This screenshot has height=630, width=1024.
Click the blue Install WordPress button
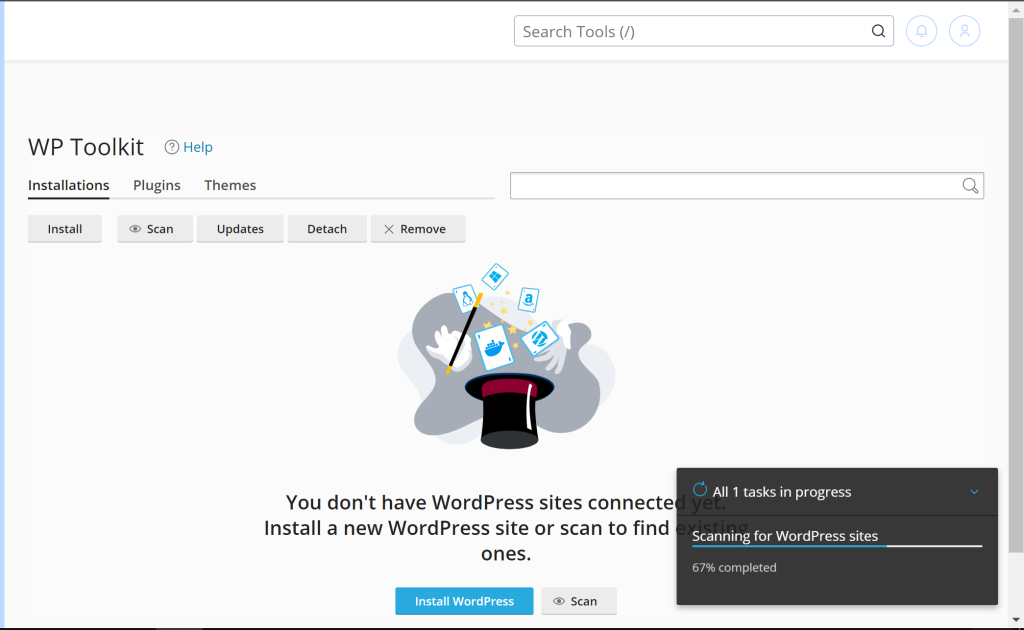click(x=464, y=601)
